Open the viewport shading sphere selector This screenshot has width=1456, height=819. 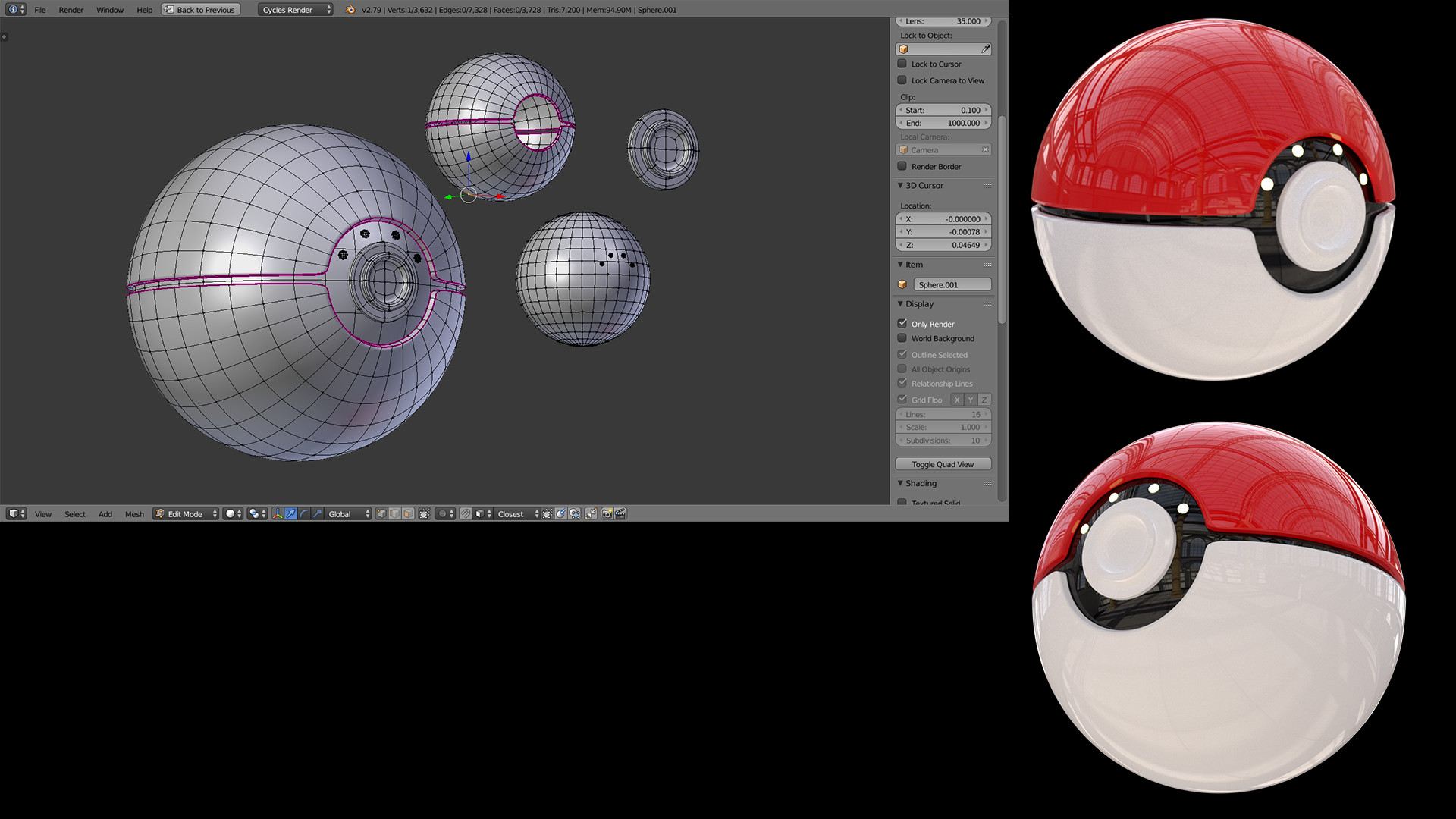(233, 514)
